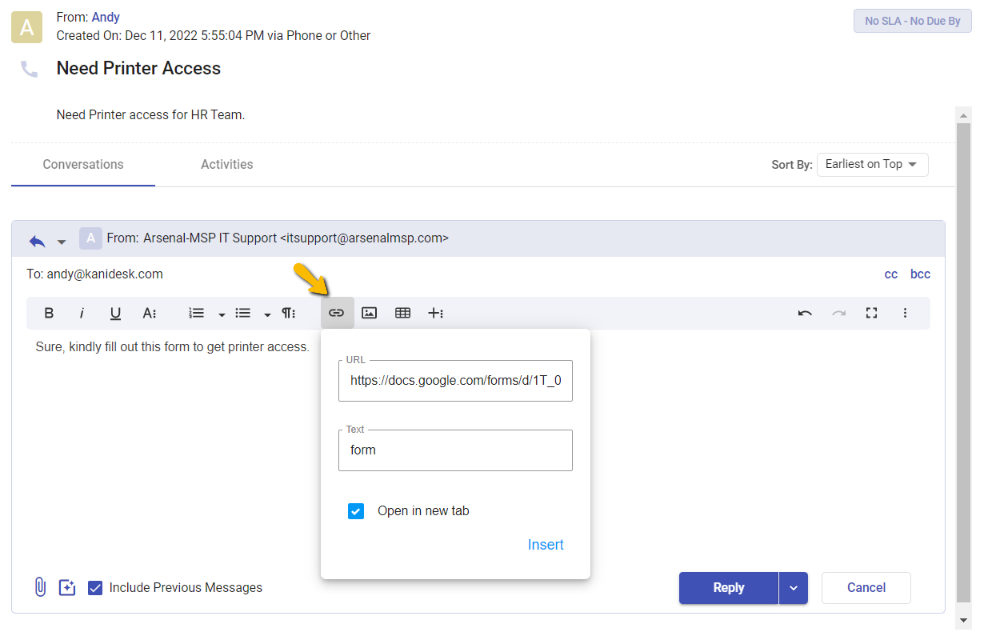Image resolution: width=982 pixels, height=632 pixels.
Task: Redo the last edit
Action: click(839, 313)
